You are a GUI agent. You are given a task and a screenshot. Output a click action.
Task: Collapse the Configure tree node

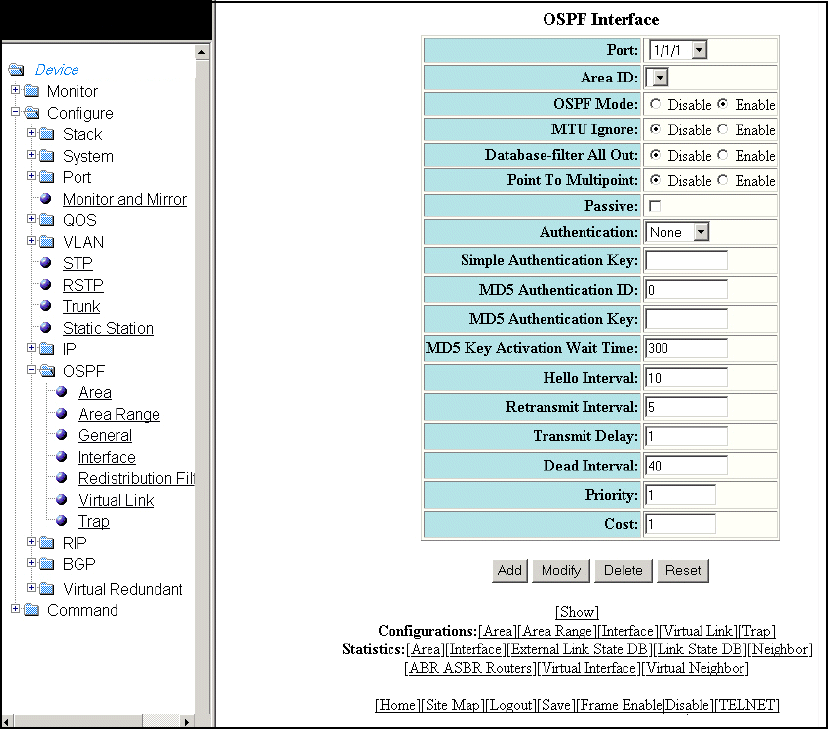15,111
